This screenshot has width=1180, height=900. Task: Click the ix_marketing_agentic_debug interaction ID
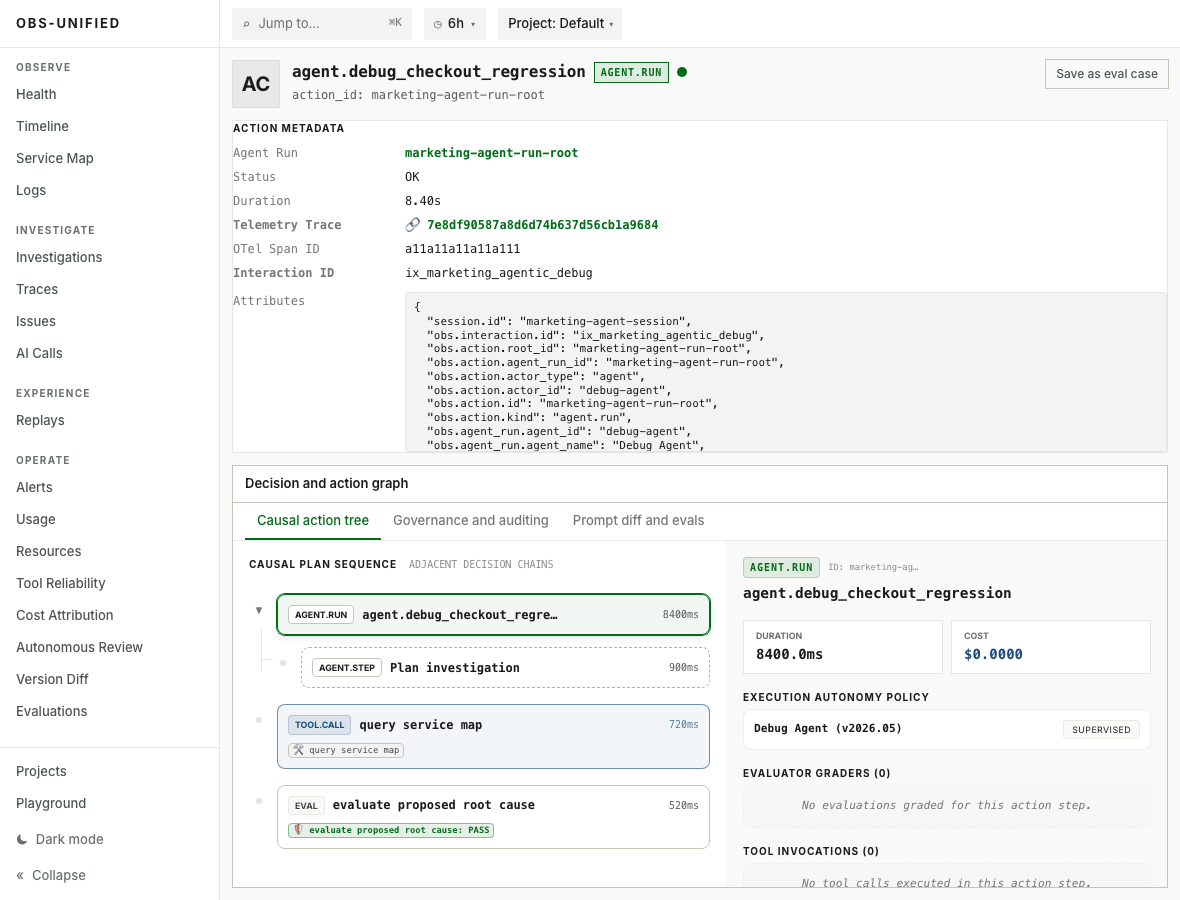pos(498,273)
